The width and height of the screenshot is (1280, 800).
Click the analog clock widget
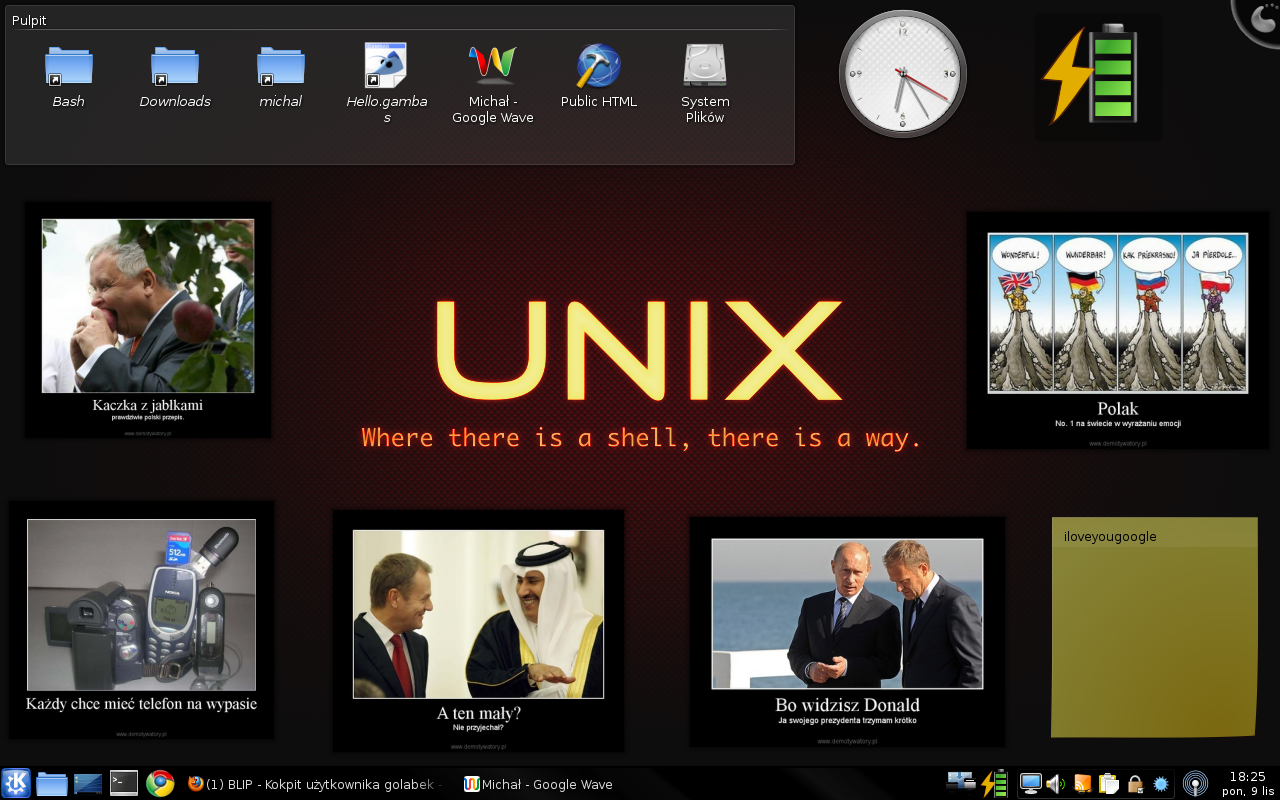(x=903, y=74)
